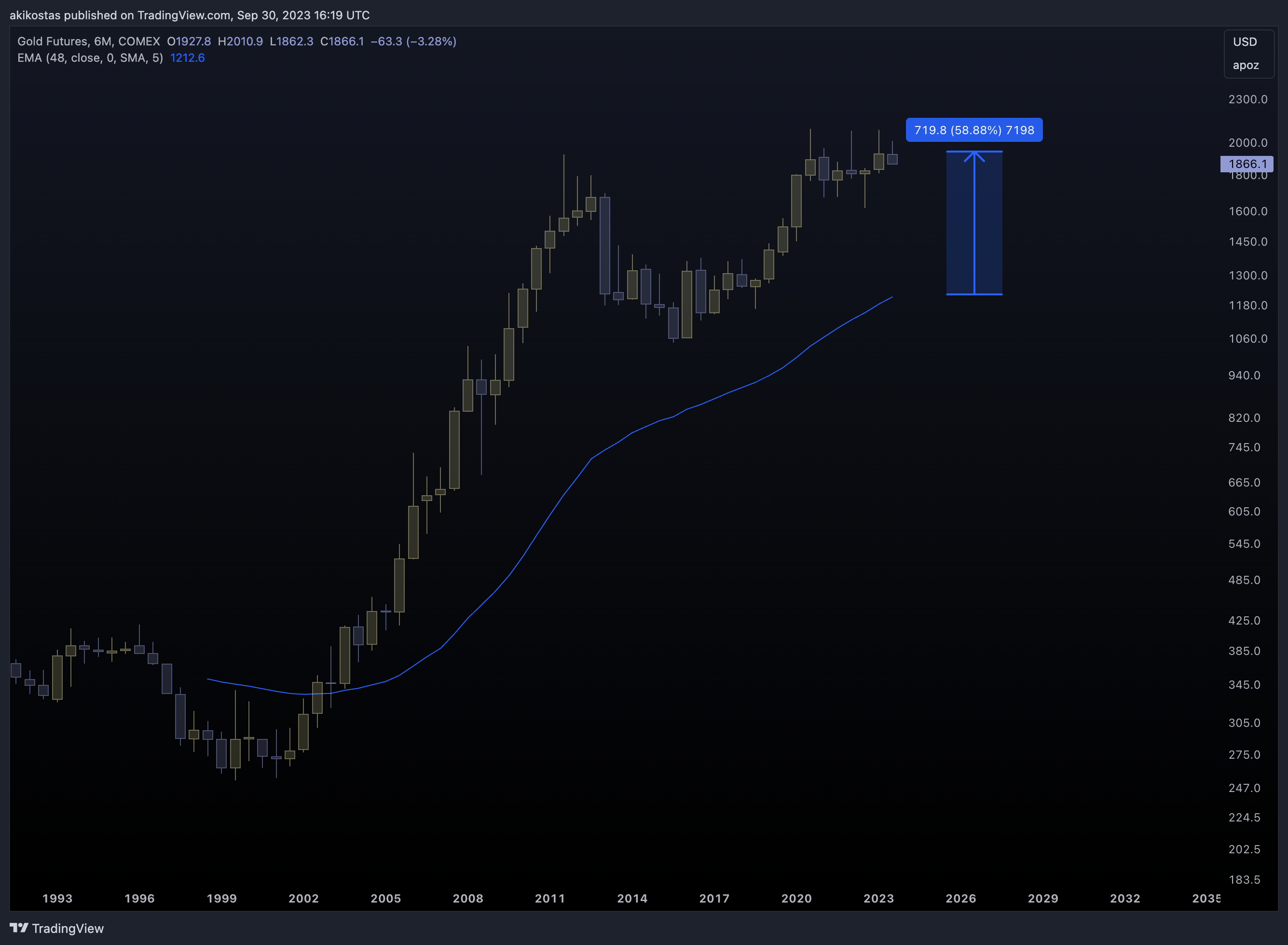Image resolution: width=1288 pixels, height=945 pixels.
Task: Click the EMA value 1212.6
Action: pyautogui.click(x=188, y=58)
